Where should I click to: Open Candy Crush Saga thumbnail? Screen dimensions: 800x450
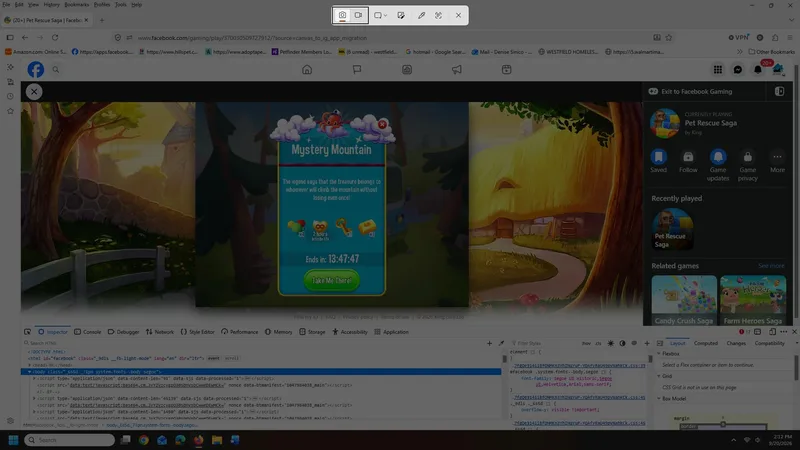tap(684, 300)
